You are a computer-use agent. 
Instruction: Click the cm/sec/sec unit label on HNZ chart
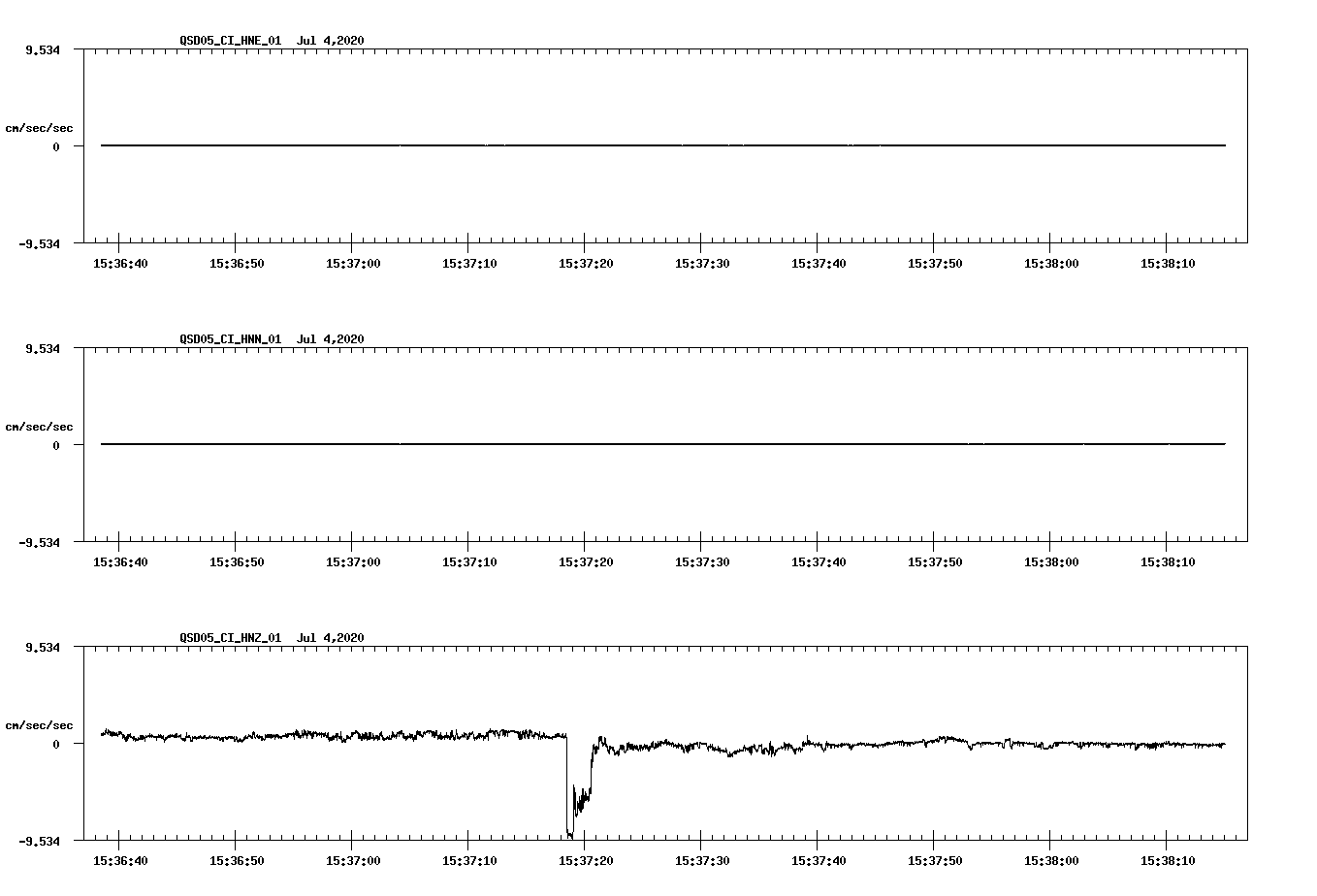click(x=39, y=726)
